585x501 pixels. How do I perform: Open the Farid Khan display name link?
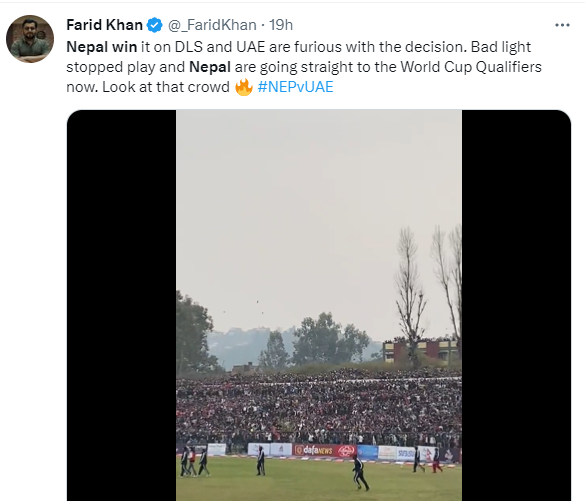click(104, 25)
